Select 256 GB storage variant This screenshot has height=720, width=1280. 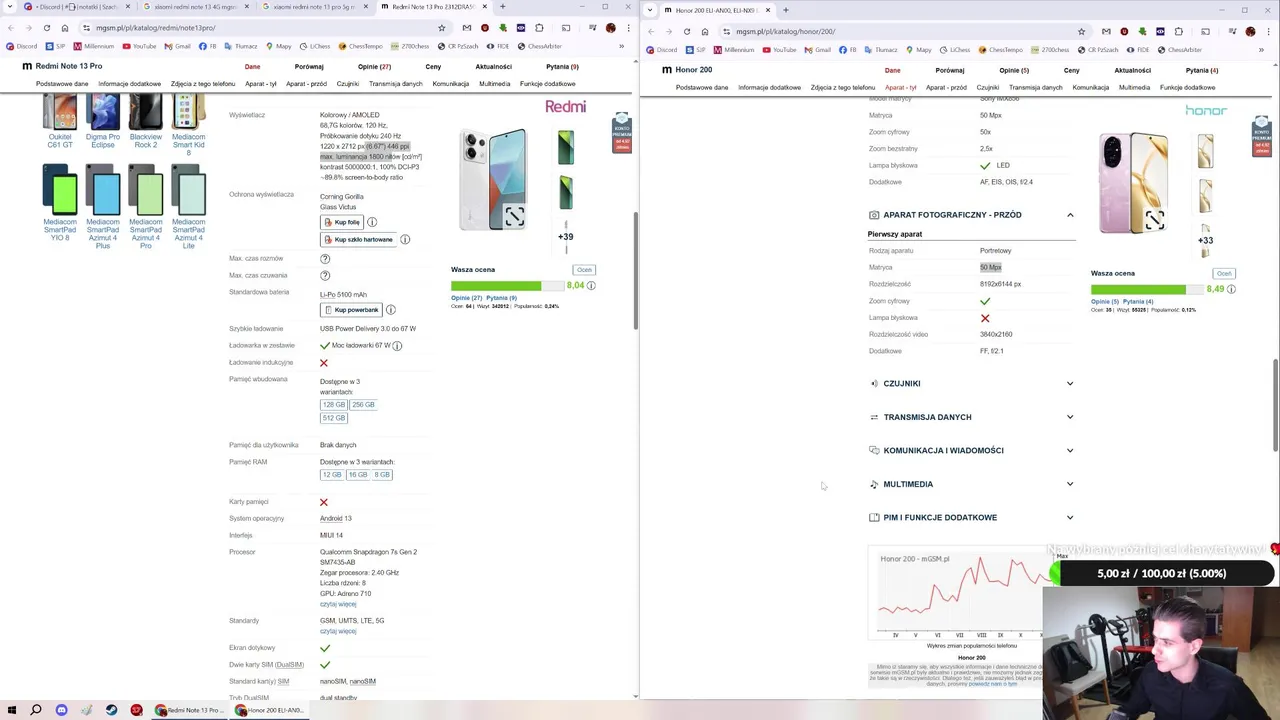click(363, 405)
